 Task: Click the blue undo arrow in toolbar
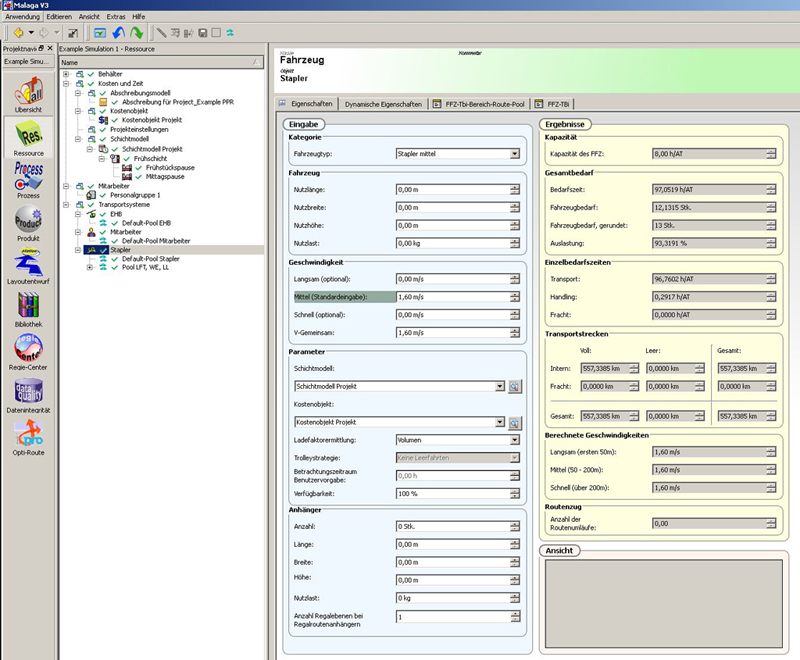click(x=118, y=33)
